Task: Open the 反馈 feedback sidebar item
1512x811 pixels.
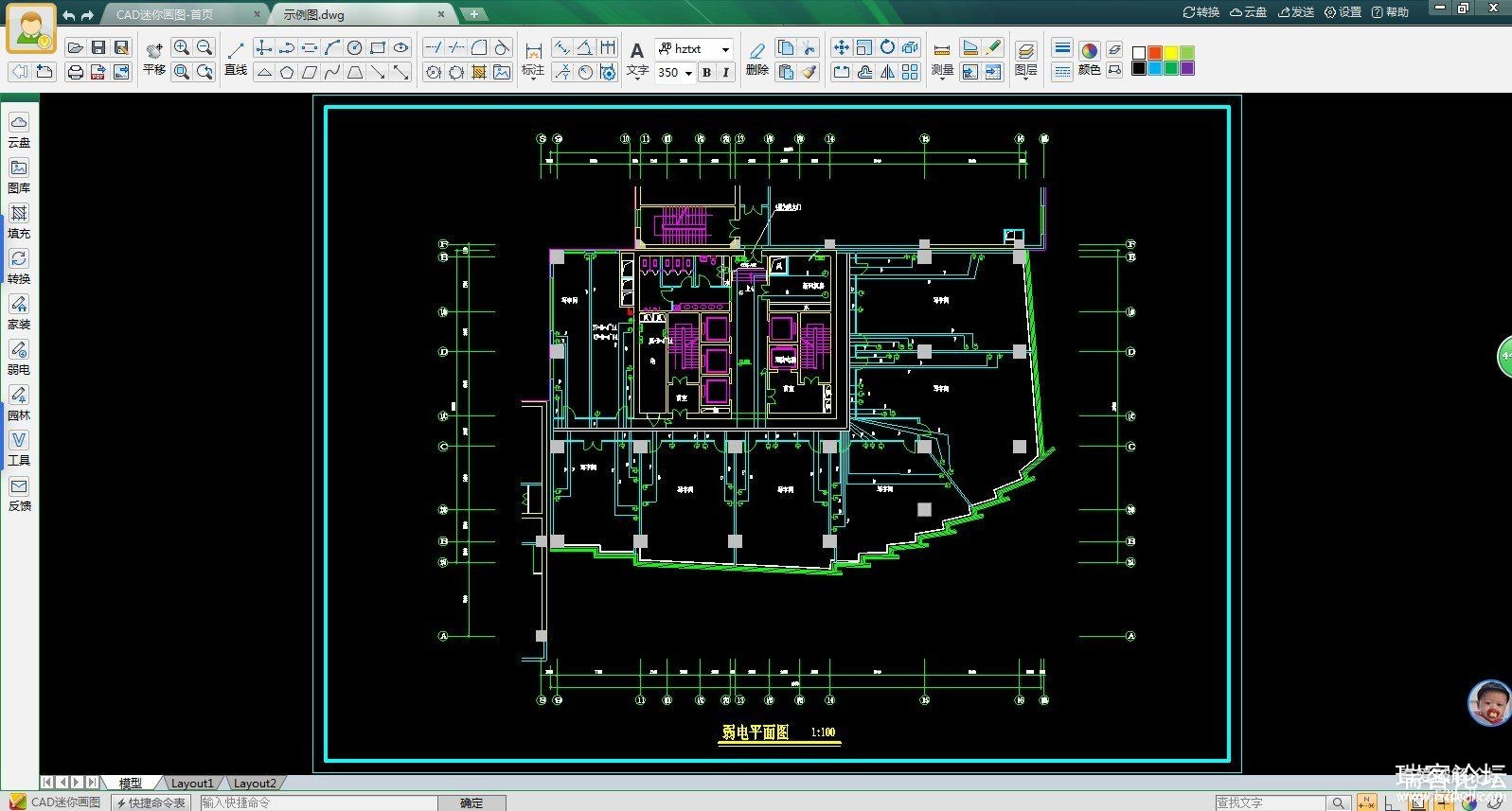Action: click(19, 494)
